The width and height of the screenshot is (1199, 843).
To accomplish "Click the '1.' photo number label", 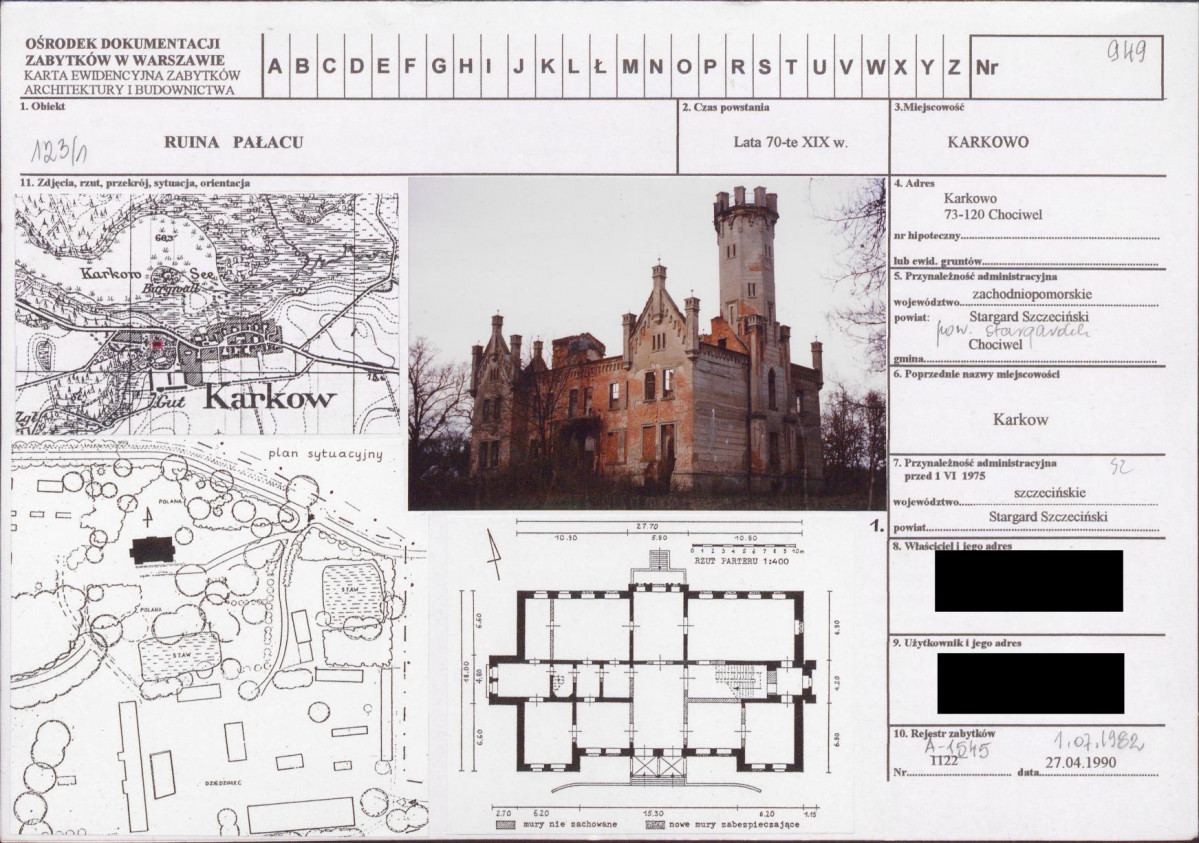I will tap(877, 526).
